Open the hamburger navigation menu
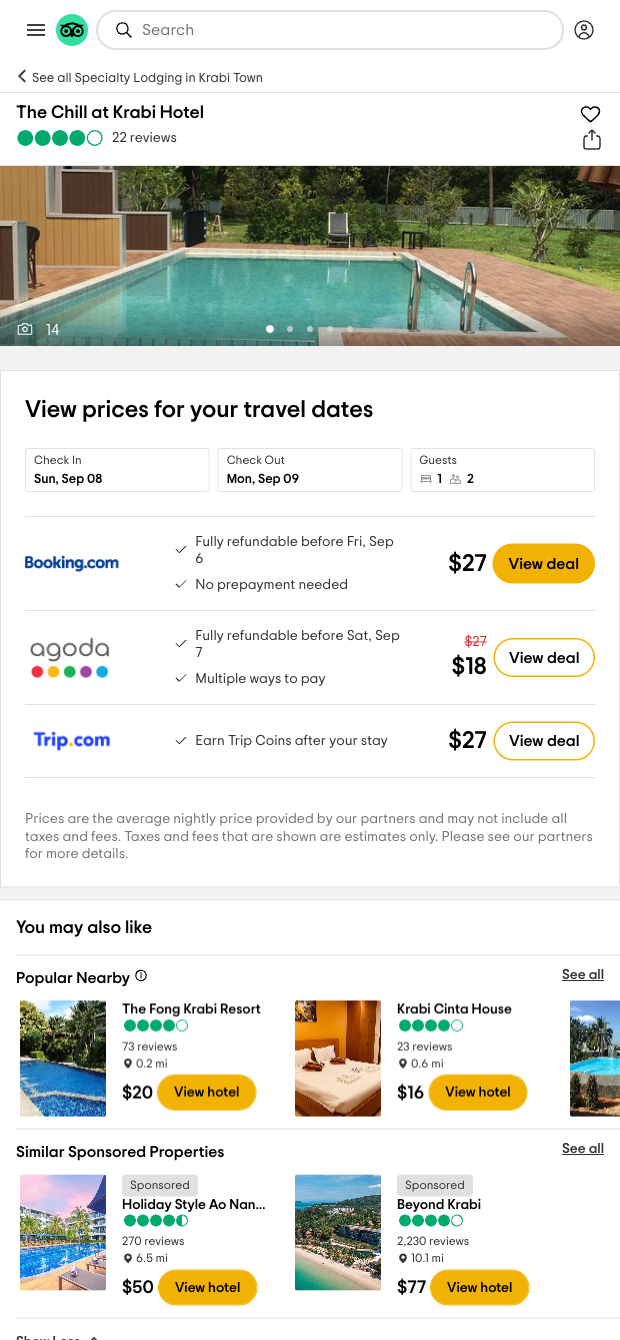 click(36, 30)
